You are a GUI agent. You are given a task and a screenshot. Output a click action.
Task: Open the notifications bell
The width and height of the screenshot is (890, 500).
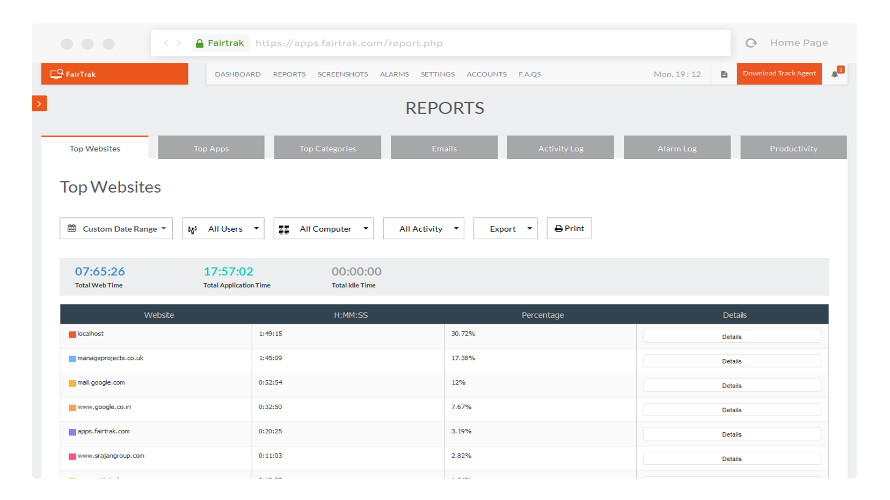click(836, 73)
